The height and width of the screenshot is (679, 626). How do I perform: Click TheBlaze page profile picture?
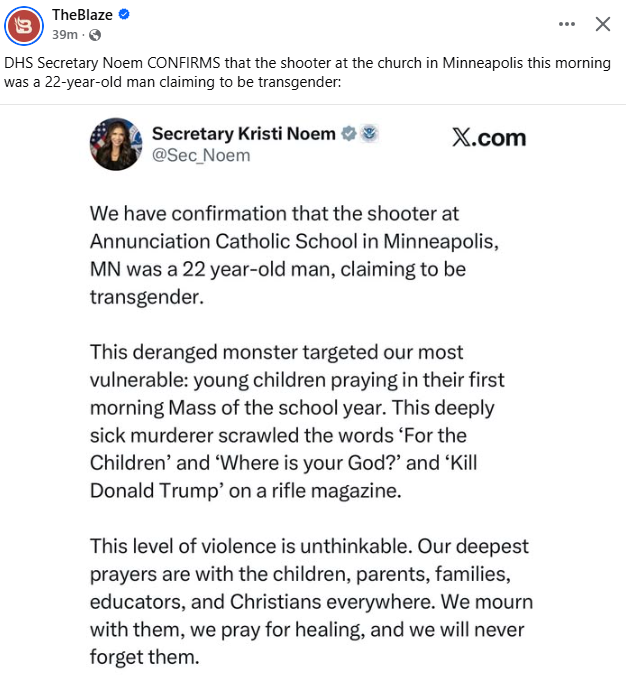coord(24,23)
